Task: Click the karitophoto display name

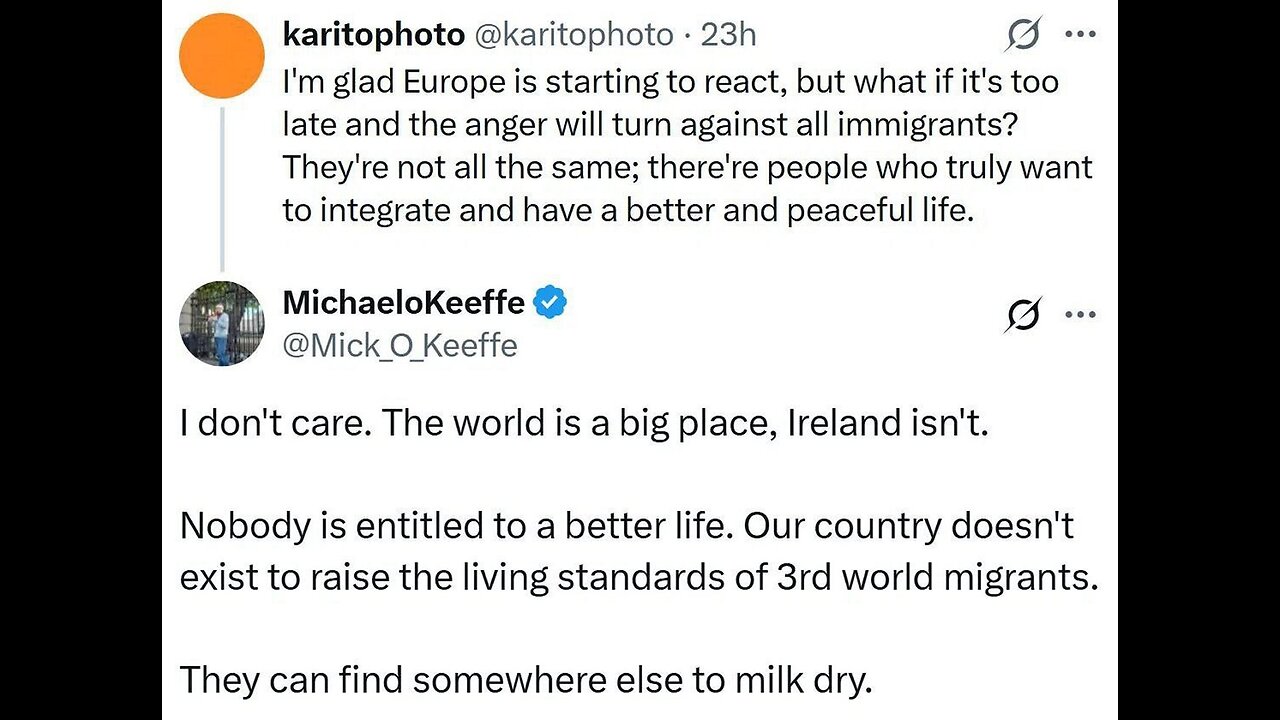Action: [373, 35]
